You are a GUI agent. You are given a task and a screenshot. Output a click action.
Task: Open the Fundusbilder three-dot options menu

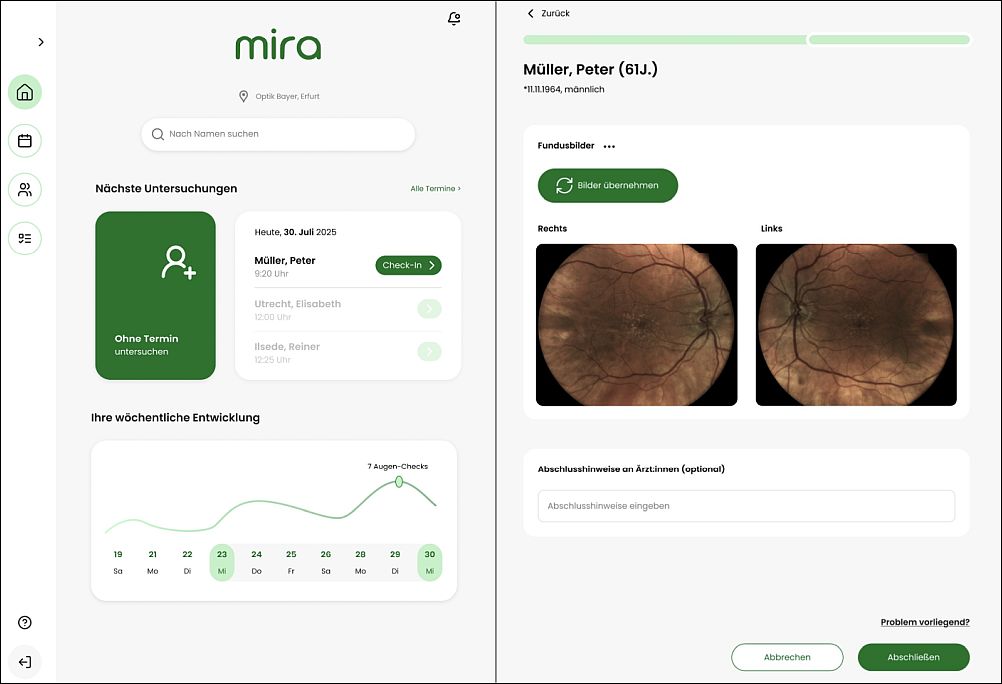tap(609, 146)
